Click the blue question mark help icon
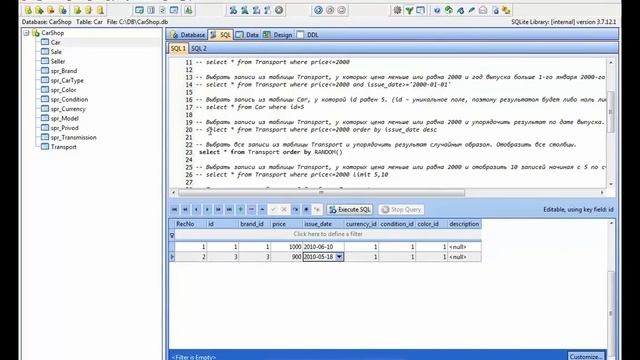640x360 pixels. tap(437, 10)
